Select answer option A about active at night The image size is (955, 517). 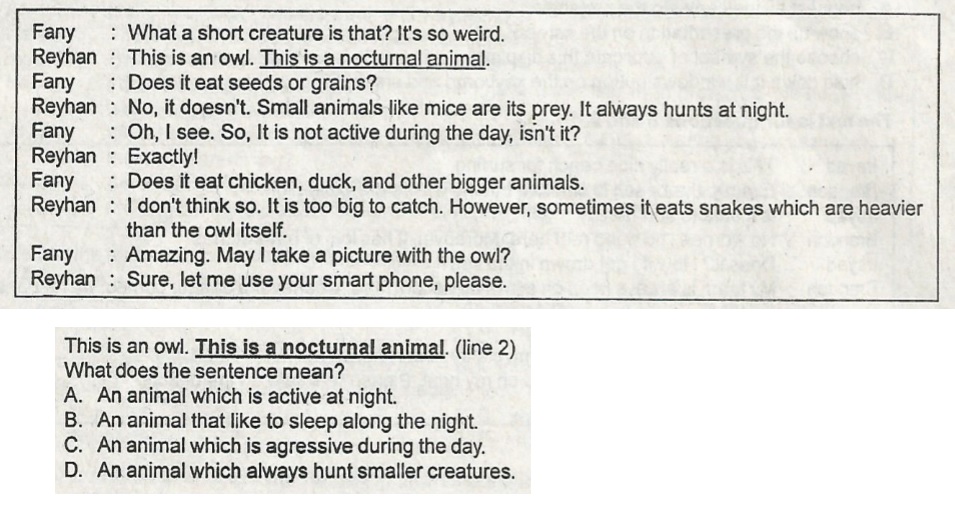[230, 396]
